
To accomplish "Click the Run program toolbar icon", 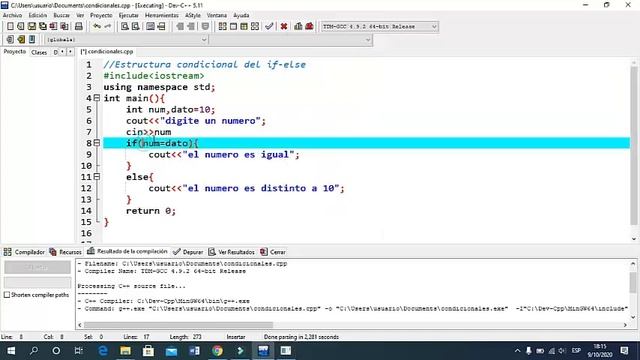I will [233, 27].
